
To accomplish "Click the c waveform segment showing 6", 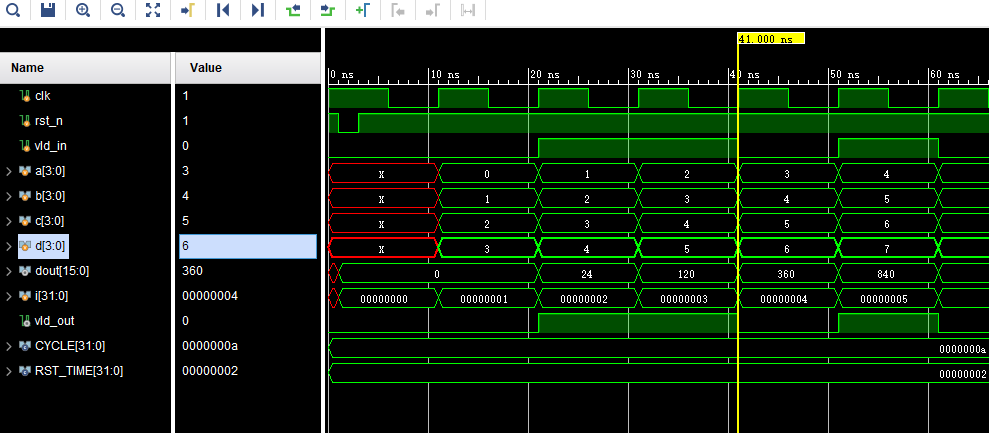I will (886, 224).
